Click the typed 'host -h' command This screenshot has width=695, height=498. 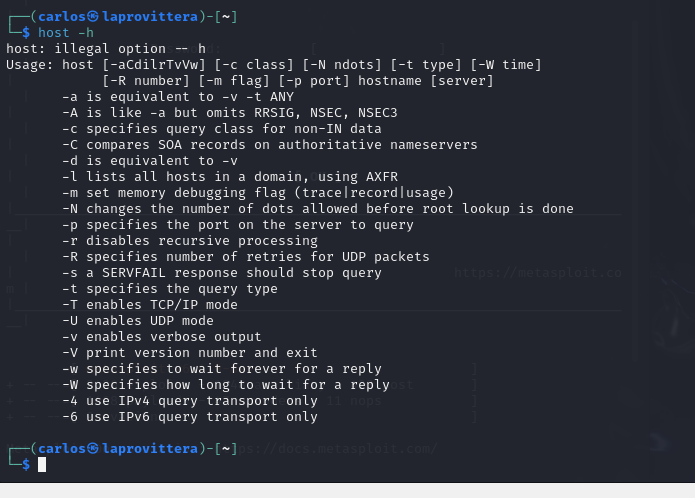click(x=66, y=33)
